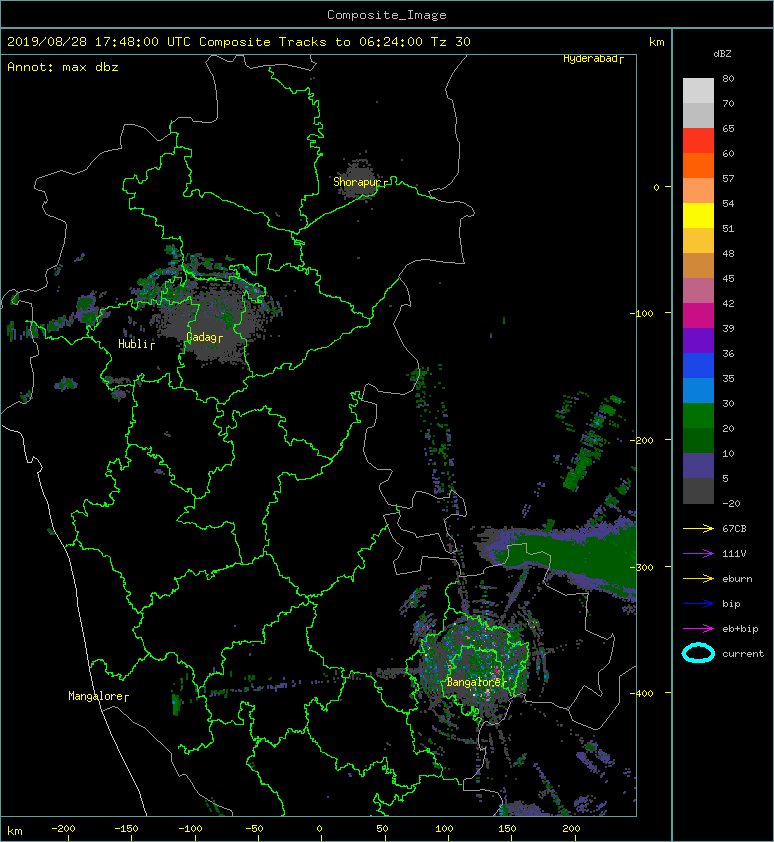Click the -400 value on vertical km axis
The width and height of the screenshot is (774, 842).
click(641, 693)
